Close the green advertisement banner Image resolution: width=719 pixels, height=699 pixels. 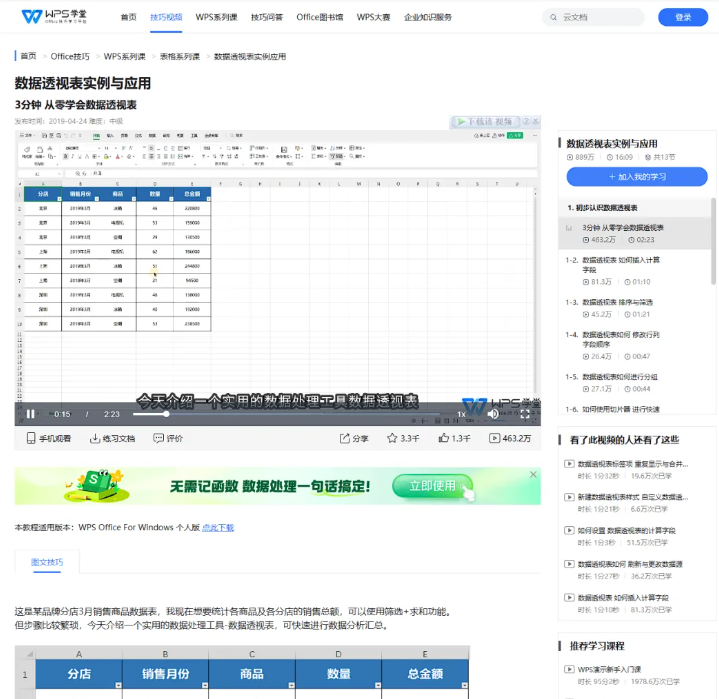pyautogui.click(x=533, y=474)
